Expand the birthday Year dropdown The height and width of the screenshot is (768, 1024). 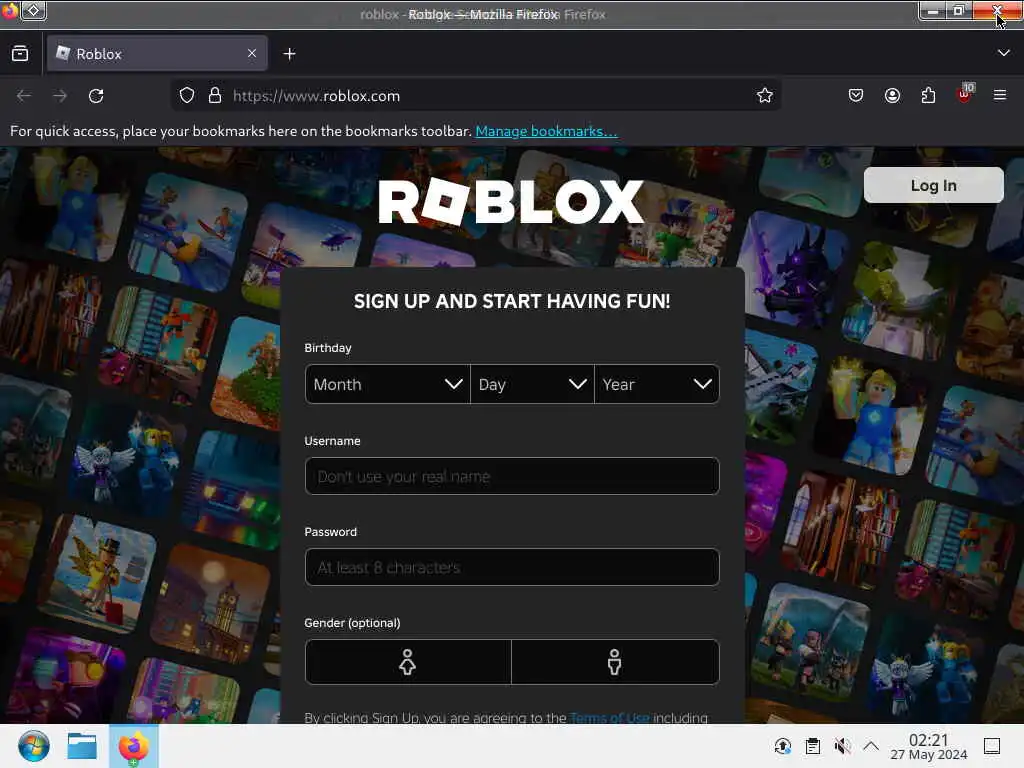[657, 384]
